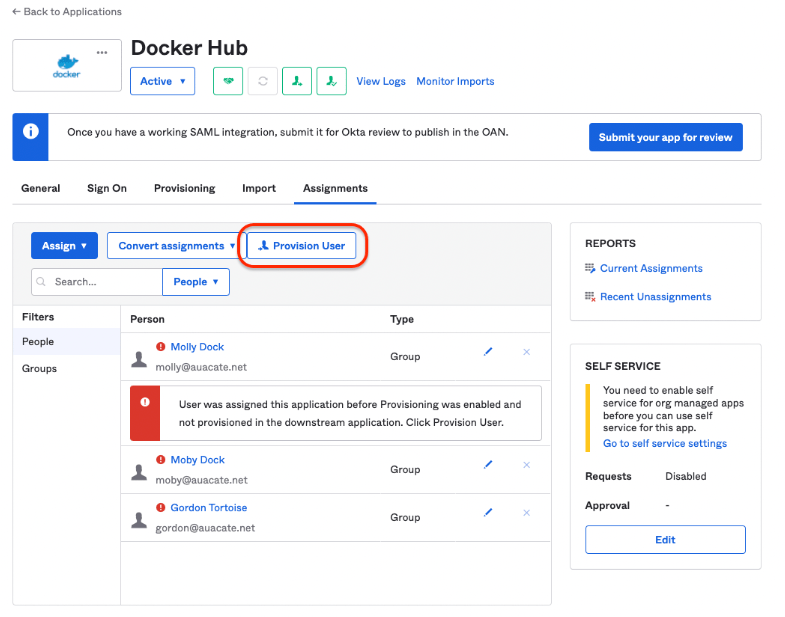Click the refresh sync icon button

pyautogui.click(x=262, y=81)
